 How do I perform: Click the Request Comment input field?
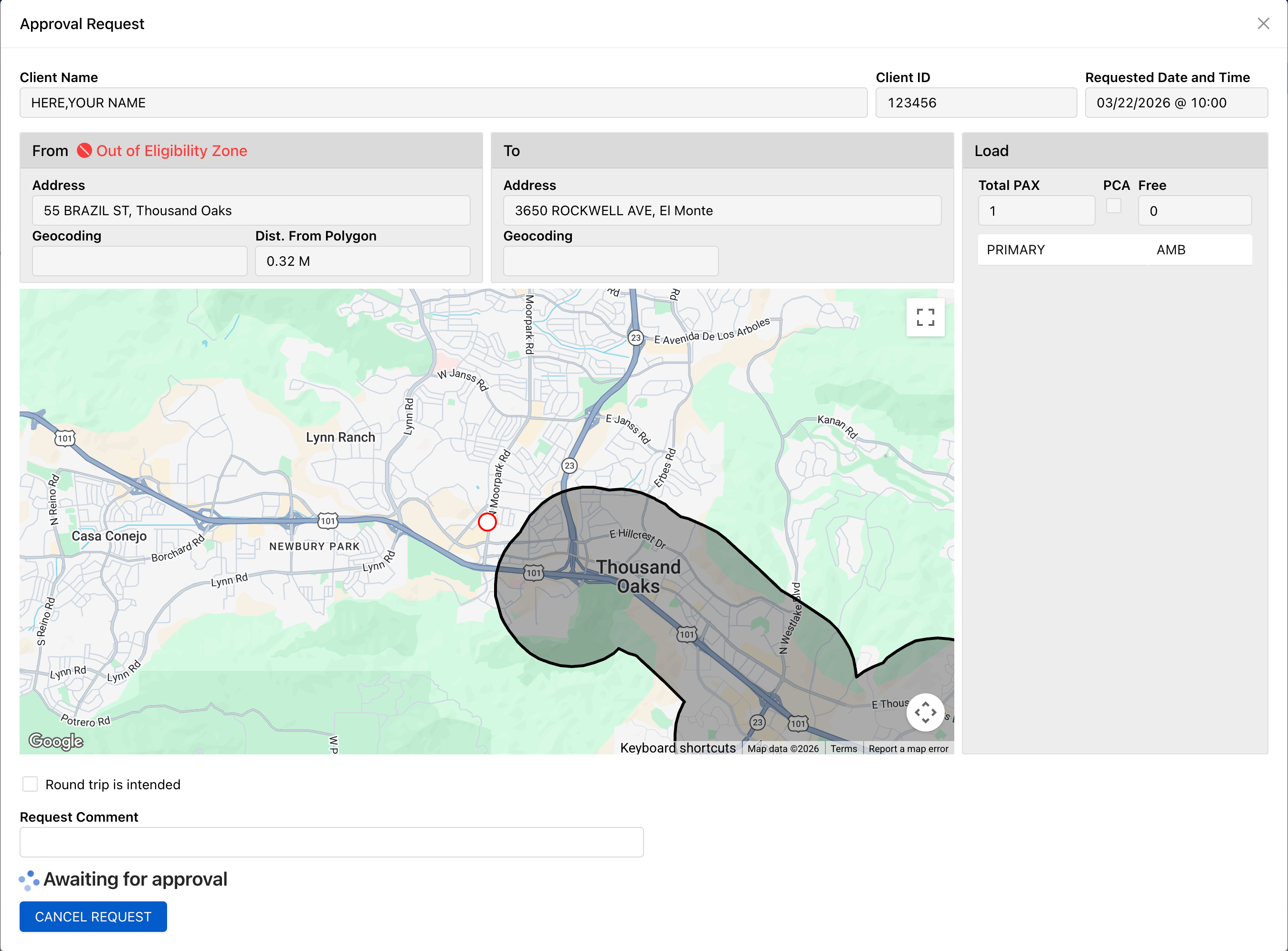pyautogui.click(x=332, y=842)
